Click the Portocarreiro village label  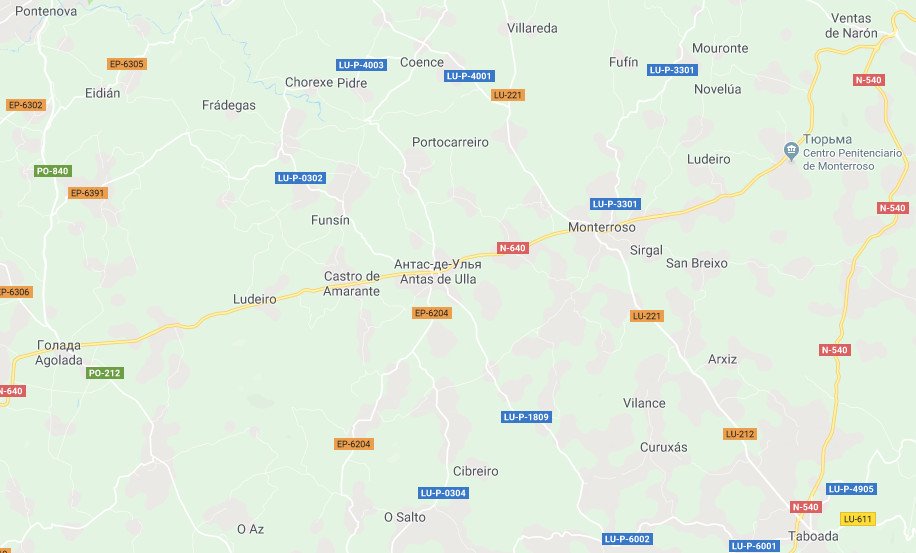[x=450, y=142]
